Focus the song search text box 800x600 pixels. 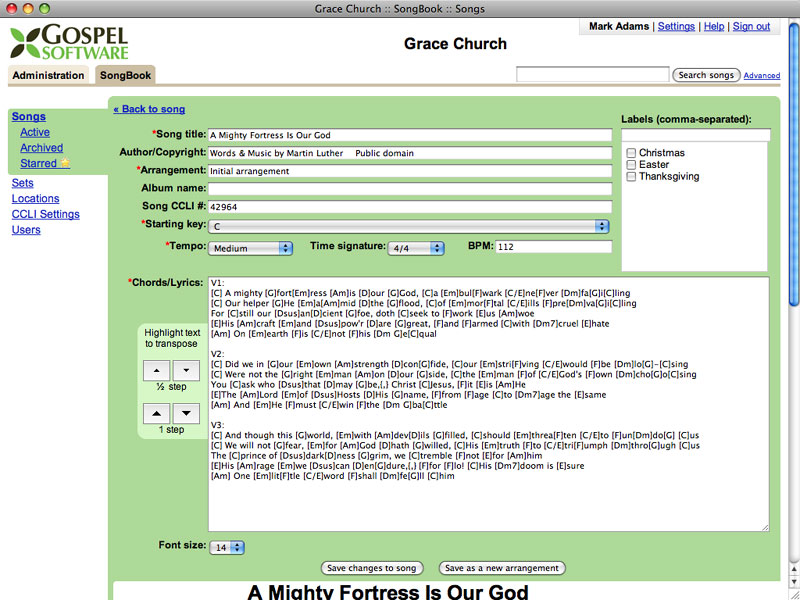pyautogui.click(x=592, y=74)
